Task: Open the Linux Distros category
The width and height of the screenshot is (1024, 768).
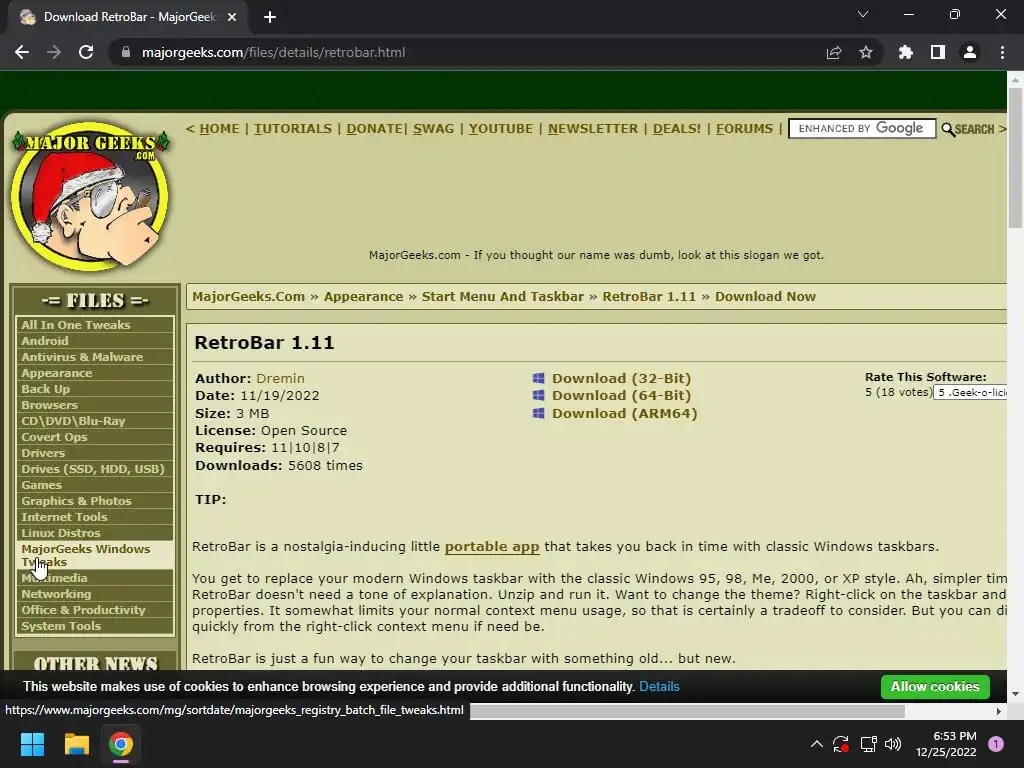Action: coord(95,533)
